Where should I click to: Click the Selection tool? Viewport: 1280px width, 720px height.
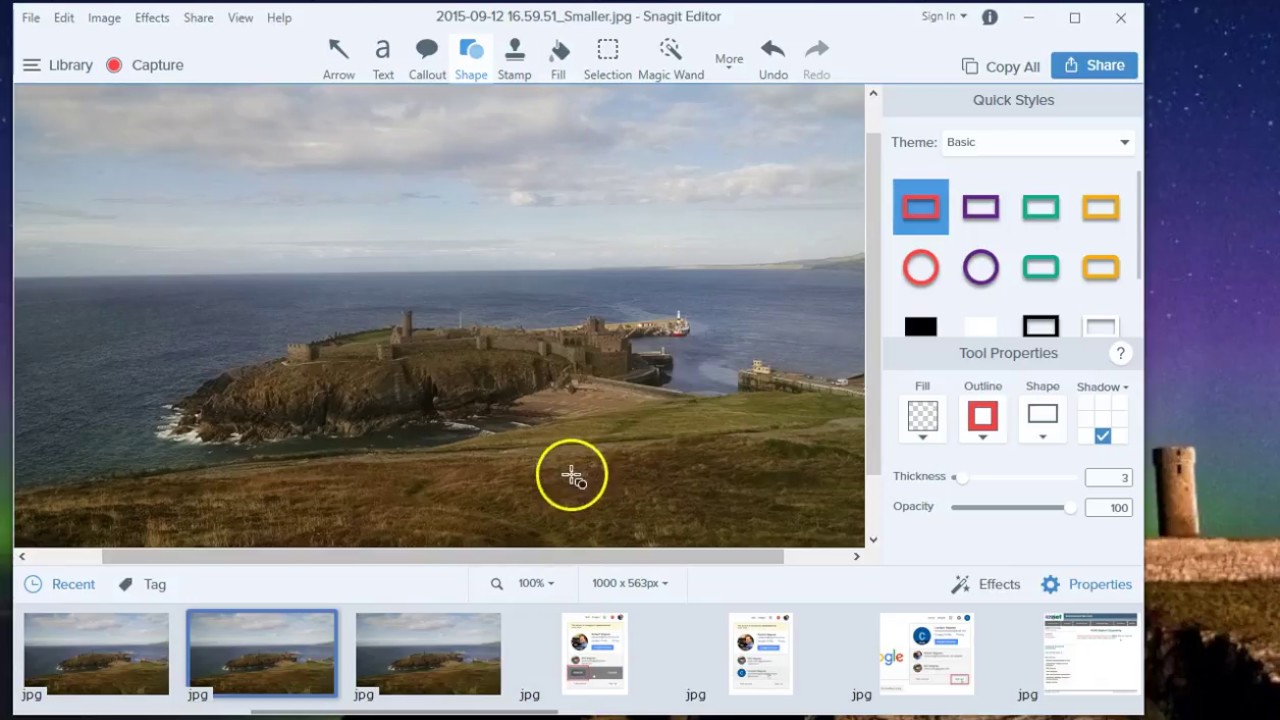coord(607,59)
